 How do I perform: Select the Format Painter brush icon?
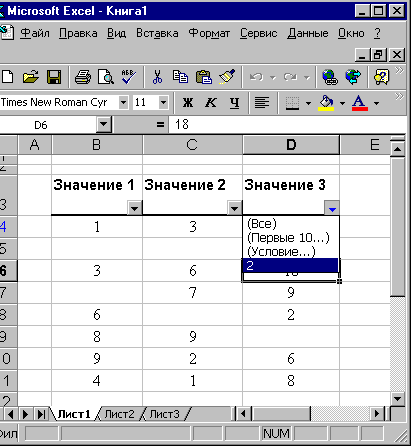tap(227, 77)
